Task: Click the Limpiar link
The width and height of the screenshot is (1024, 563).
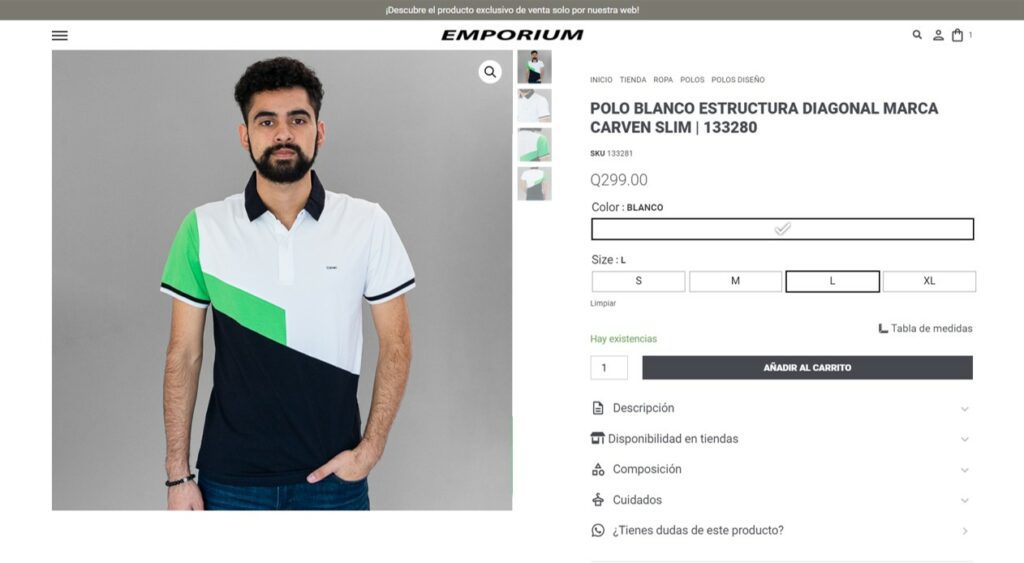Action: coord(603,303)
